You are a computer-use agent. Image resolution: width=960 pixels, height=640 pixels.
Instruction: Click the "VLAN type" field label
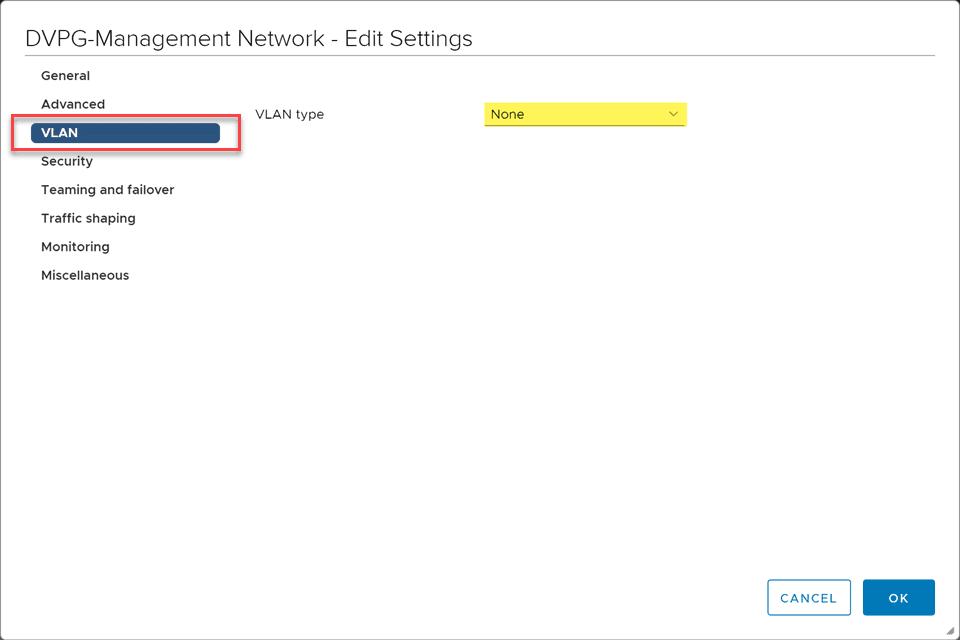[x=290, y=114]
